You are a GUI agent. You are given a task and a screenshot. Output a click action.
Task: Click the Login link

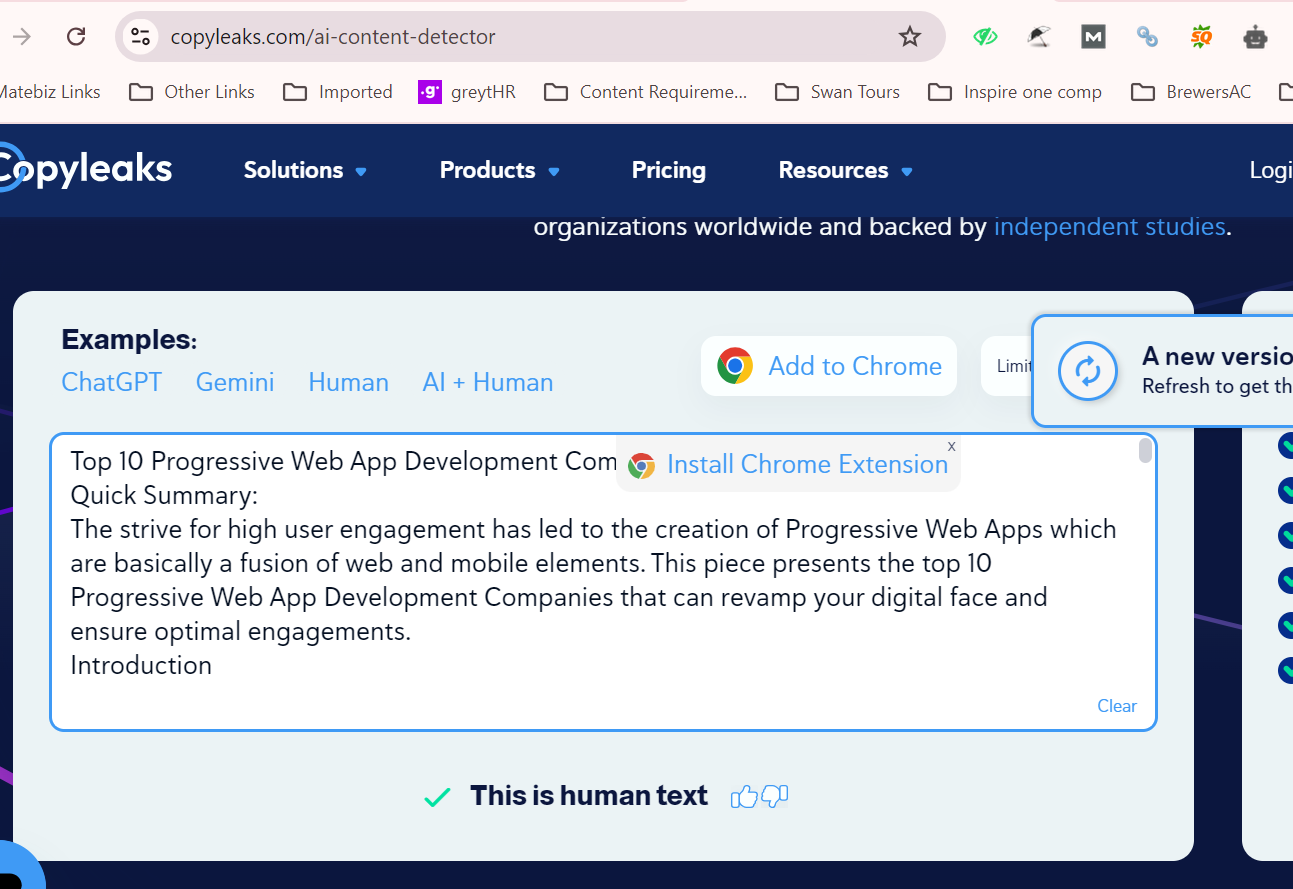(1271, 170)
